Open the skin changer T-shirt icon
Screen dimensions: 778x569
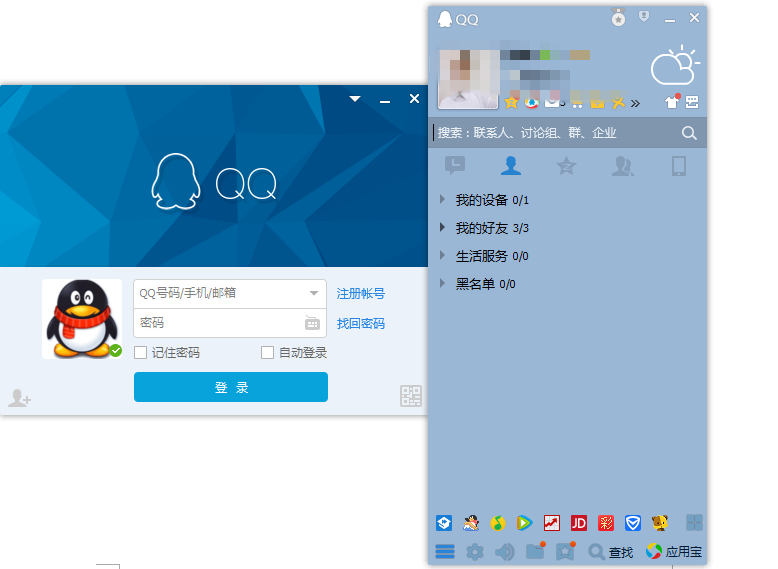point(672,102)
